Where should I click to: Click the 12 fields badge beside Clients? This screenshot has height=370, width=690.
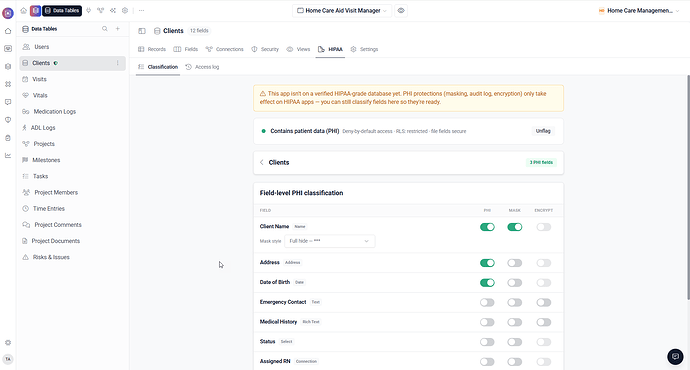[x=199, y=31]
